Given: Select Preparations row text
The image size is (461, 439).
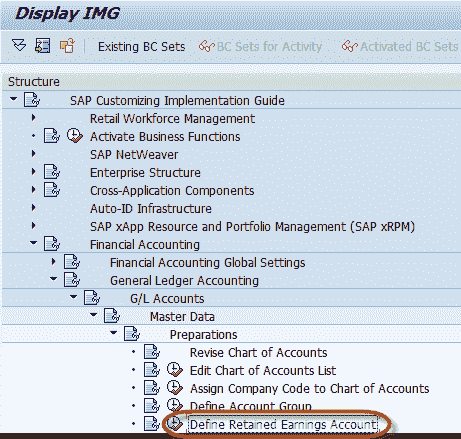Looking at the screenshot, I should [x=203, y=334].
